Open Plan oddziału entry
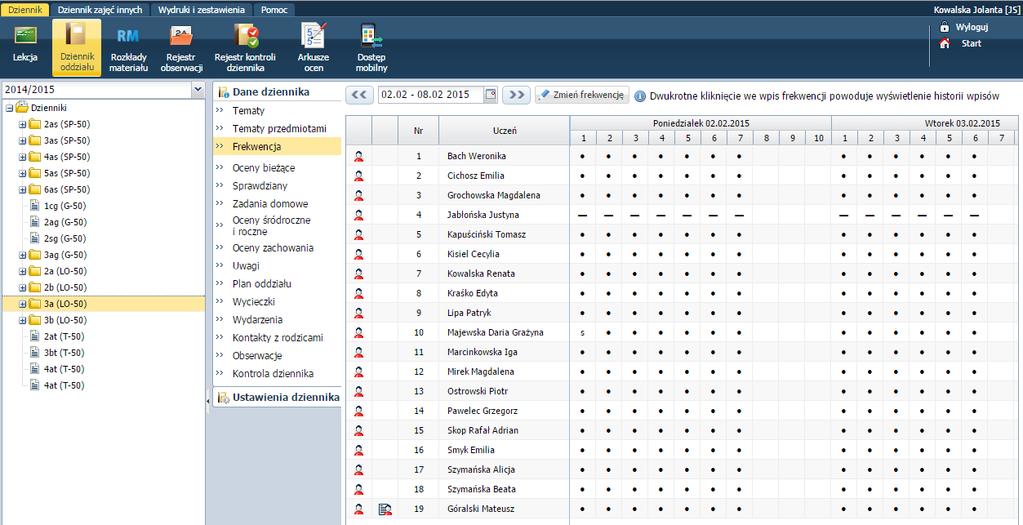 pos(262,284)
